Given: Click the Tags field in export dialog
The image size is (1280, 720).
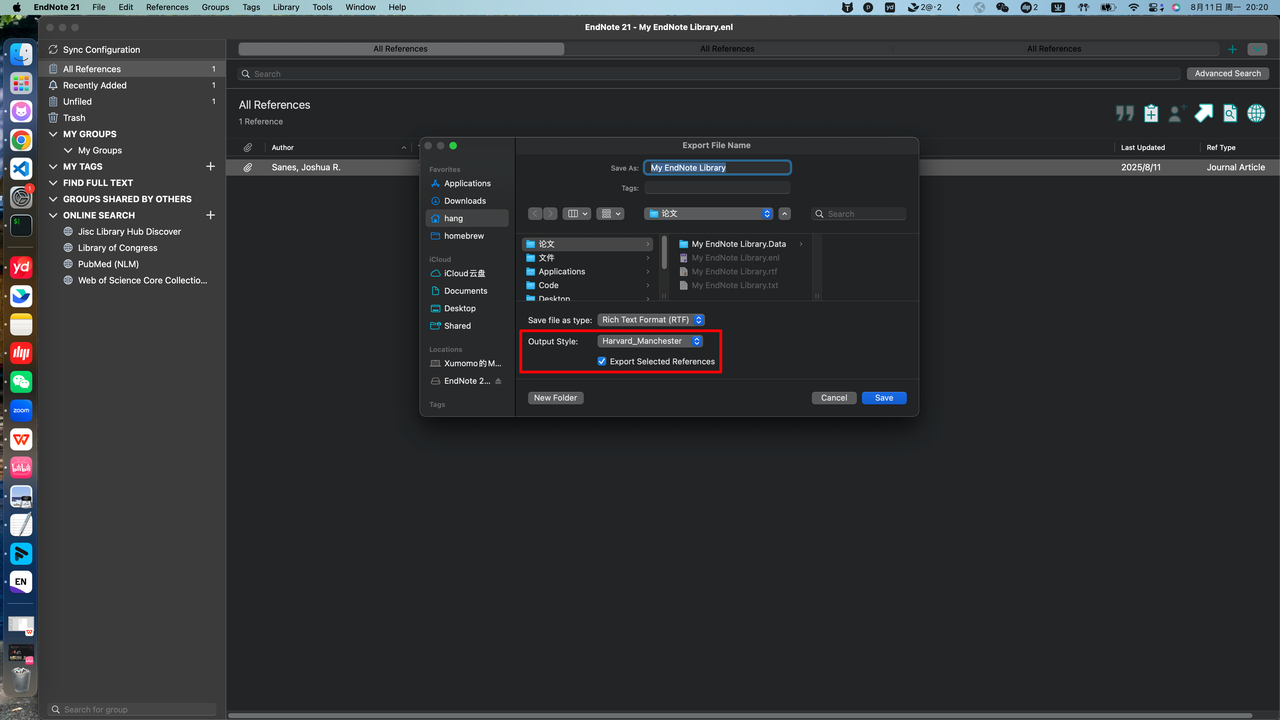Looking at the screenshot, I should point(717,188).
